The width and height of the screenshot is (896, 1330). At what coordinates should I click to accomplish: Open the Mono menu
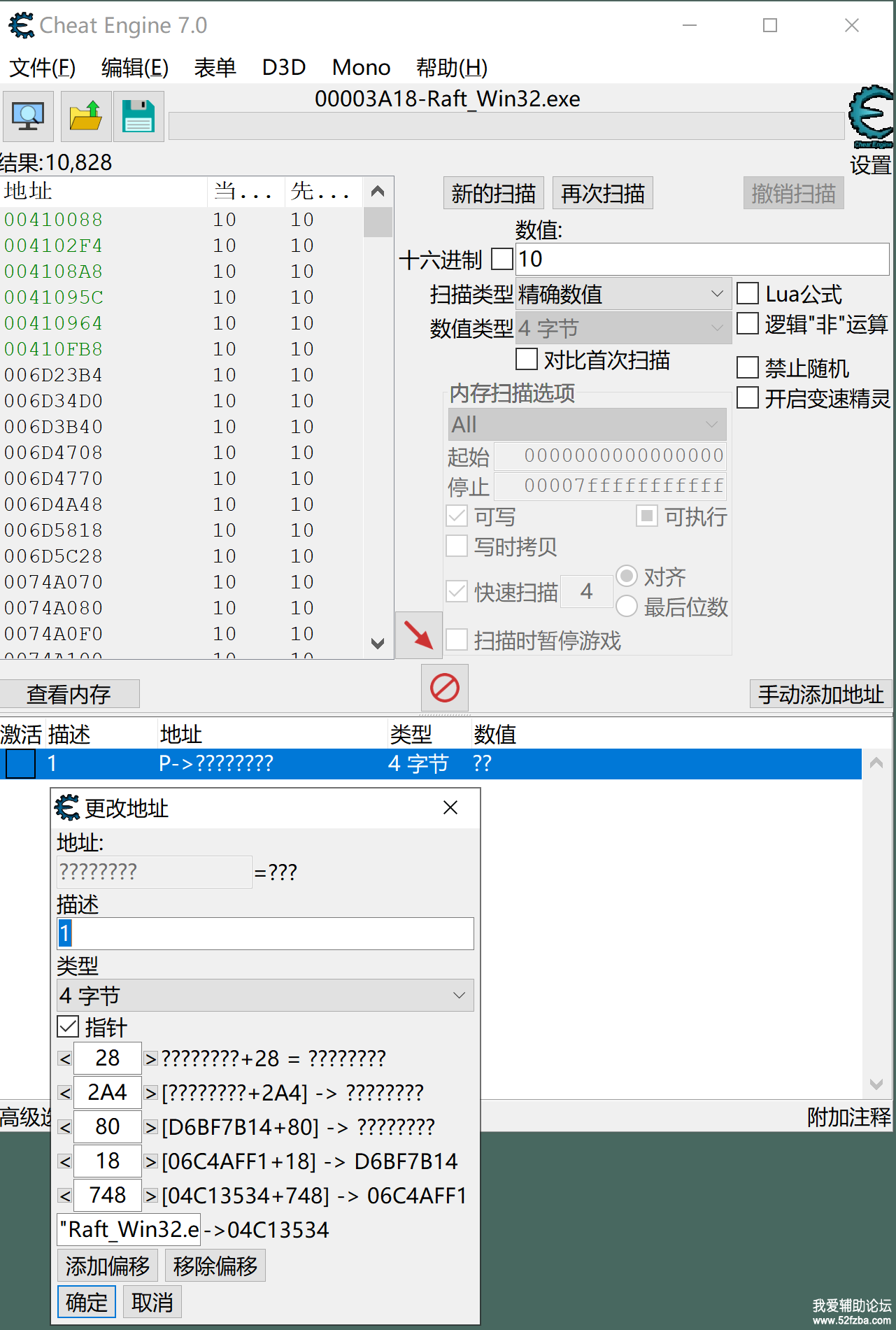(x=361, y=67)
